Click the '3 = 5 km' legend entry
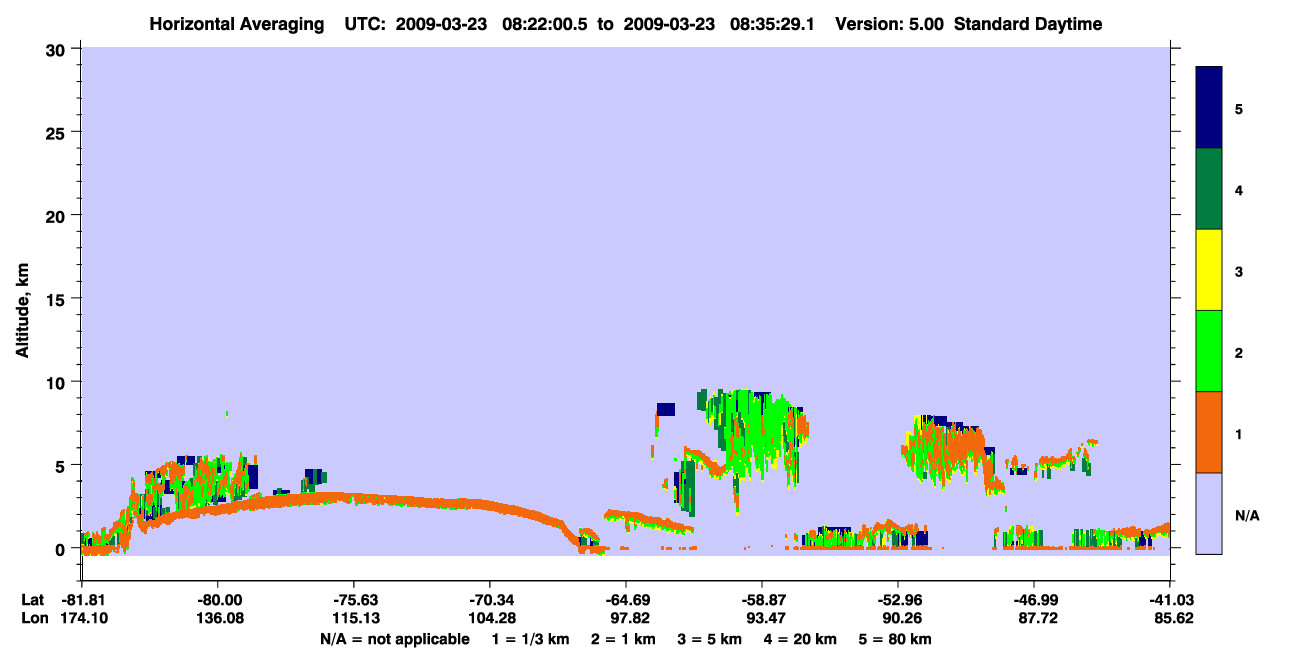The image size is (1300, 667). (710, 639)
